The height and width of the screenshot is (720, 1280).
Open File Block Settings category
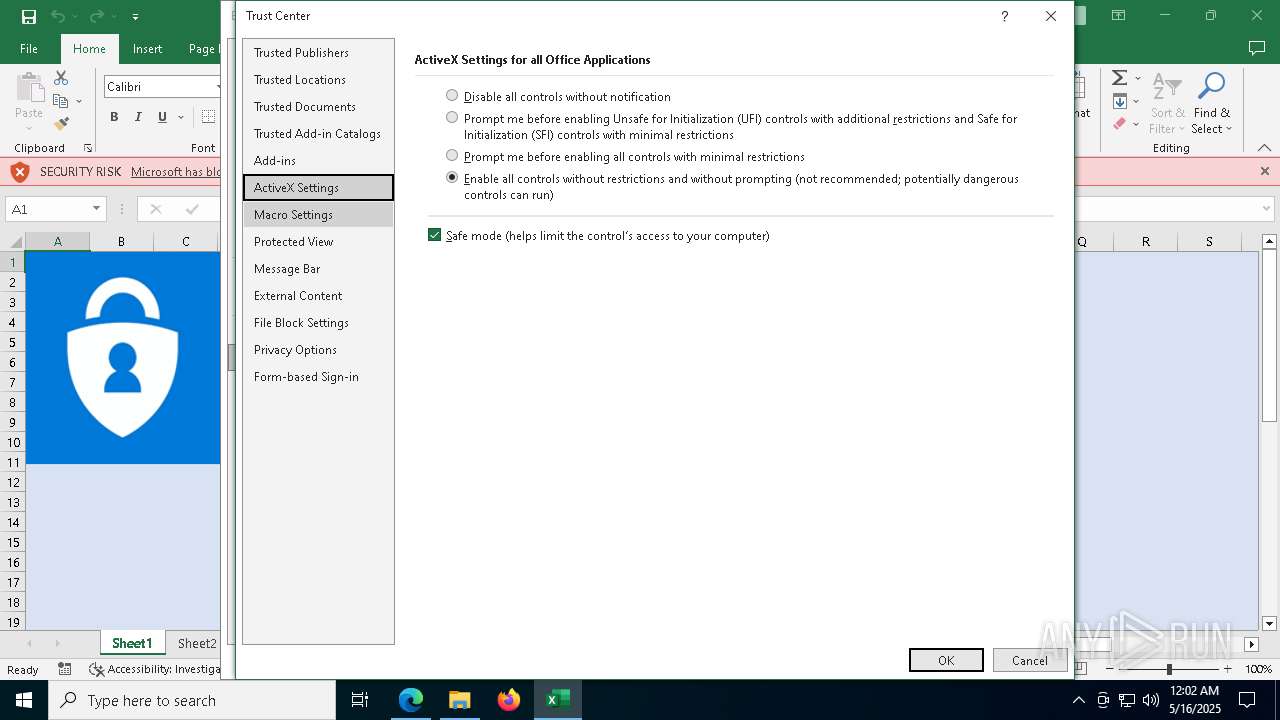click(x=318, y=322)
